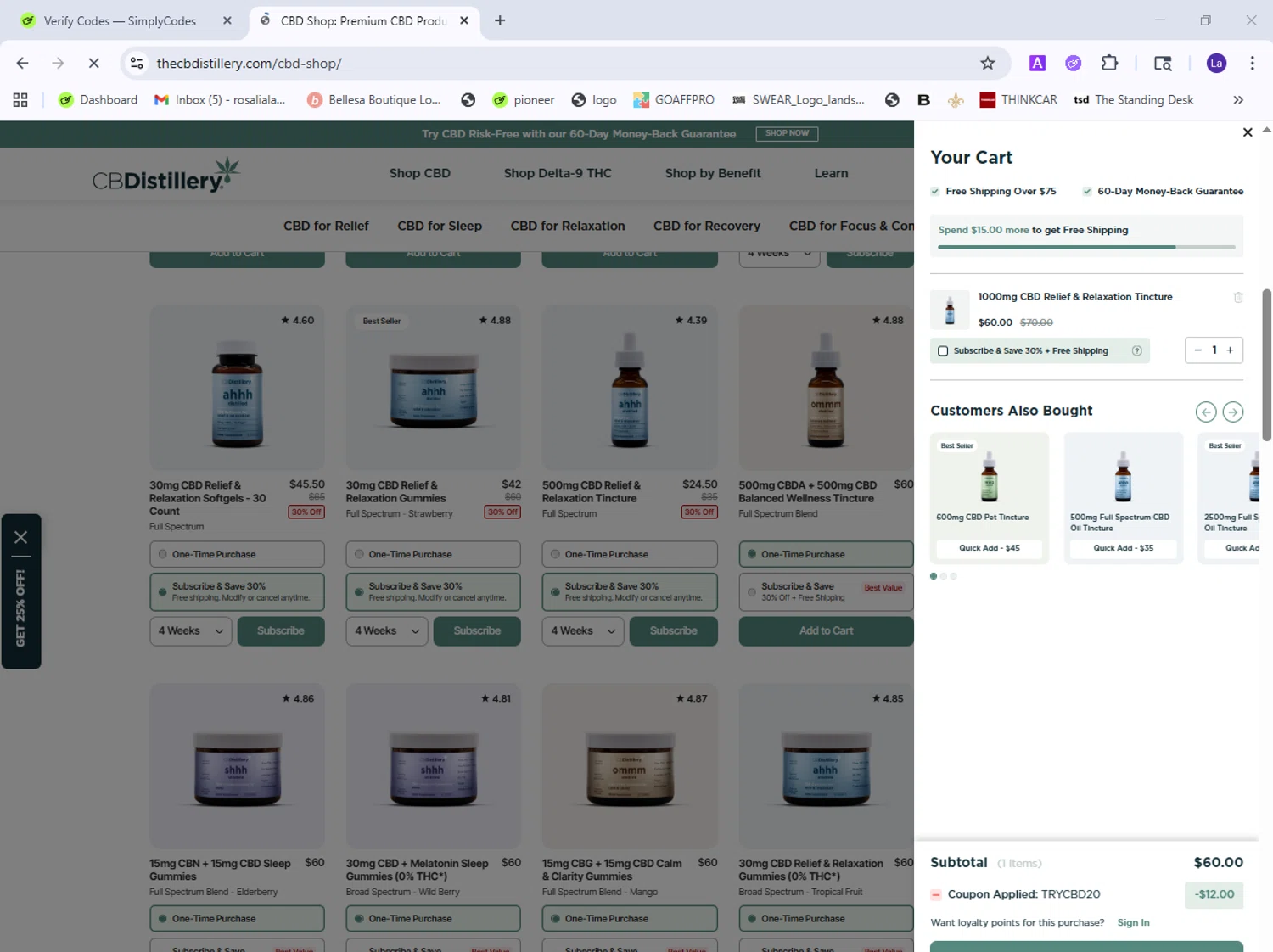Select Subscribe & Save for Balanced Wellness Tincture
The width and height of the screenshot is (1273, 952).
pyautogui.click(x=826, y=592)
